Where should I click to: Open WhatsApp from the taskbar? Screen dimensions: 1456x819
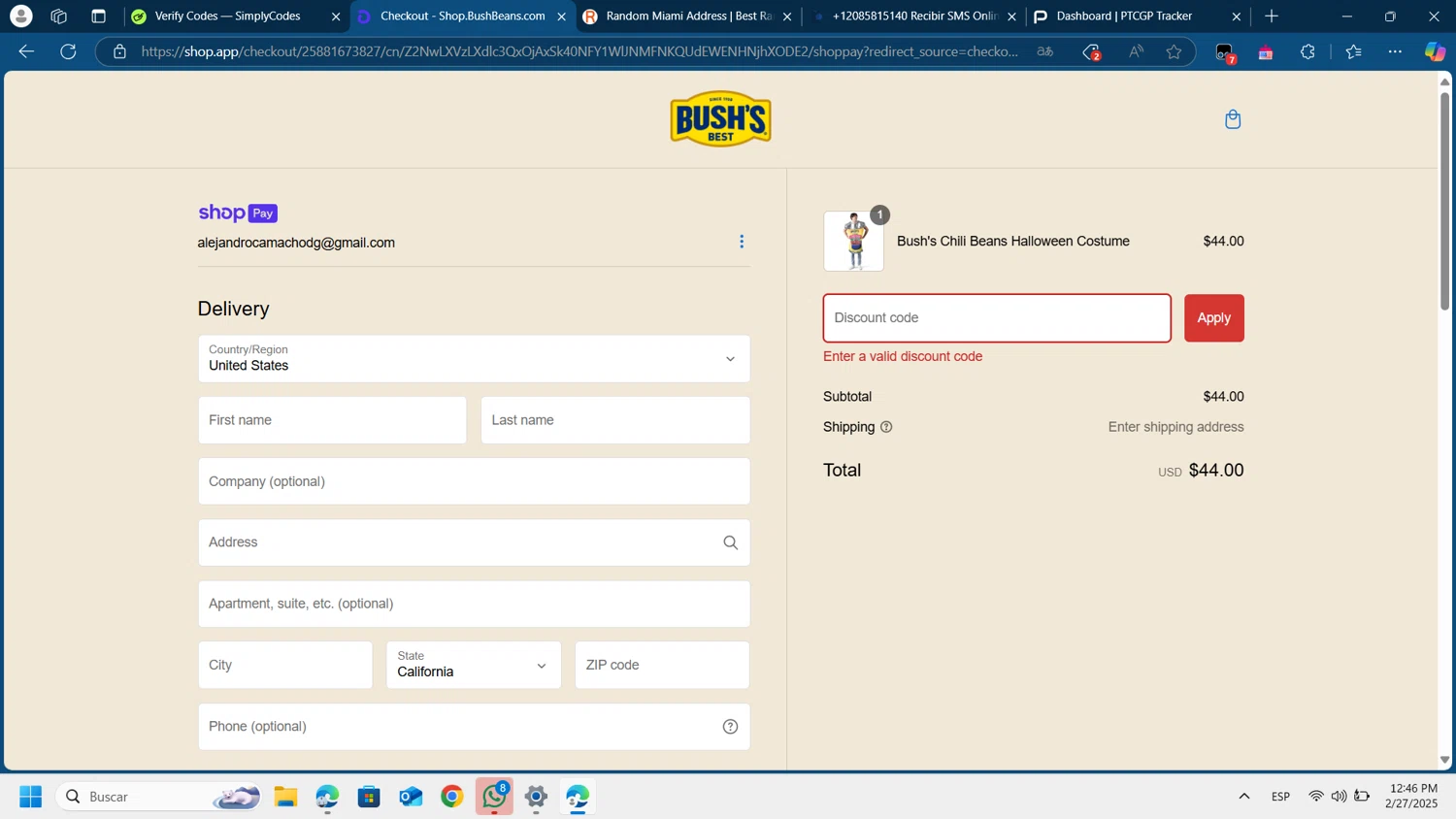[x=495, y=797]
